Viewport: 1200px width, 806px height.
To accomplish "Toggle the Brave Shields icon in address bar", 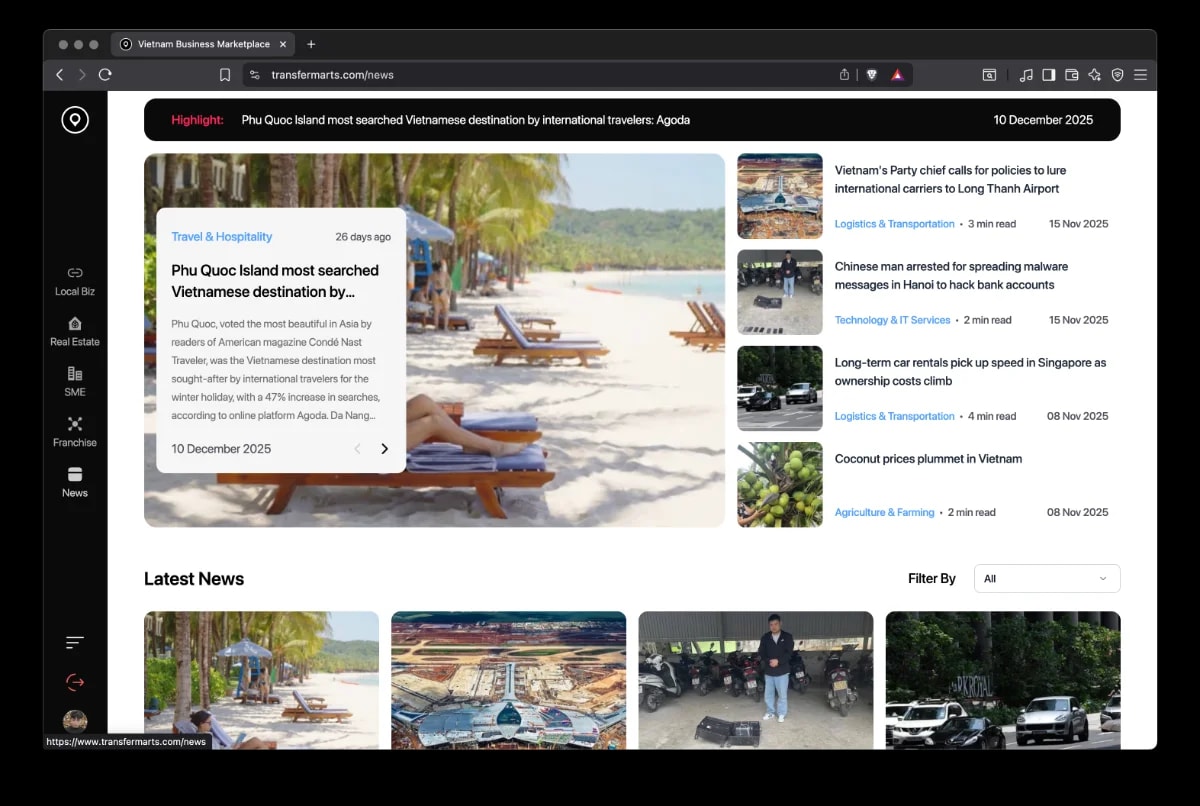I will tap(871, 74).
